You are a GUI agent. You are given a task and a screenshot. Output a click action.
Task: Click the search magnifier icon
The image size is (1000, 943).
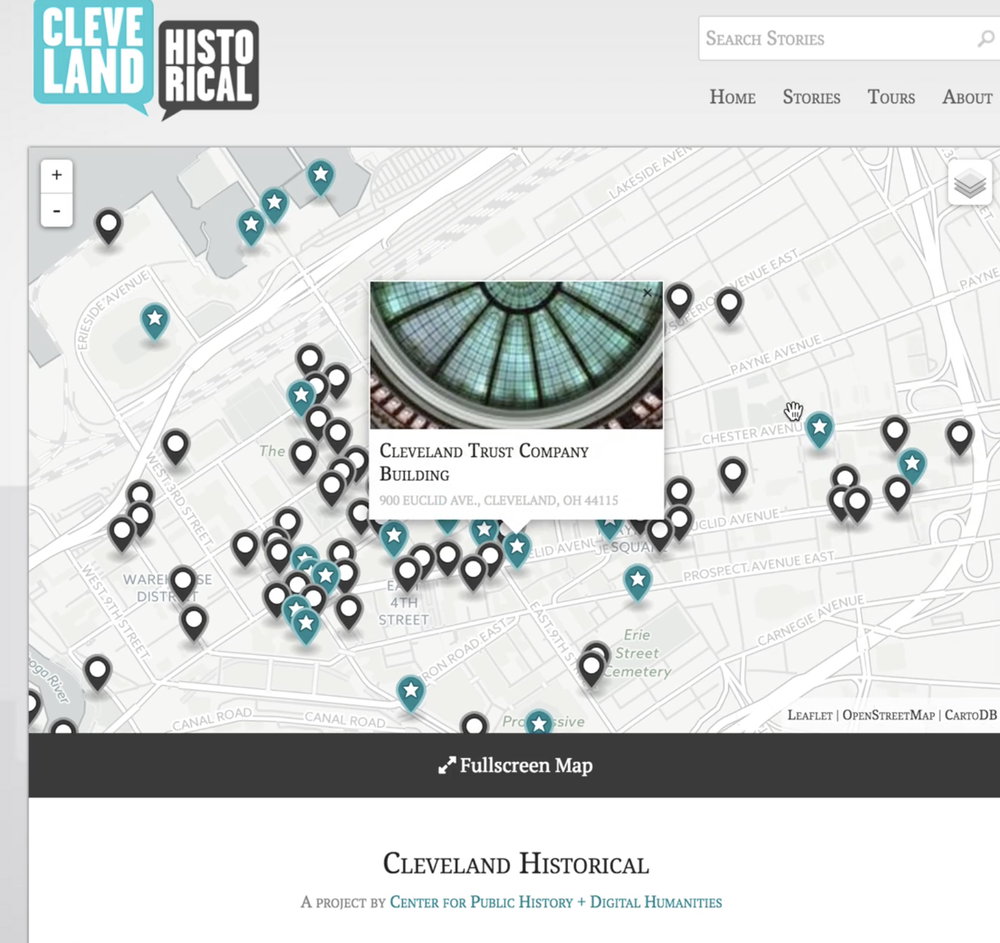point(985,40)
